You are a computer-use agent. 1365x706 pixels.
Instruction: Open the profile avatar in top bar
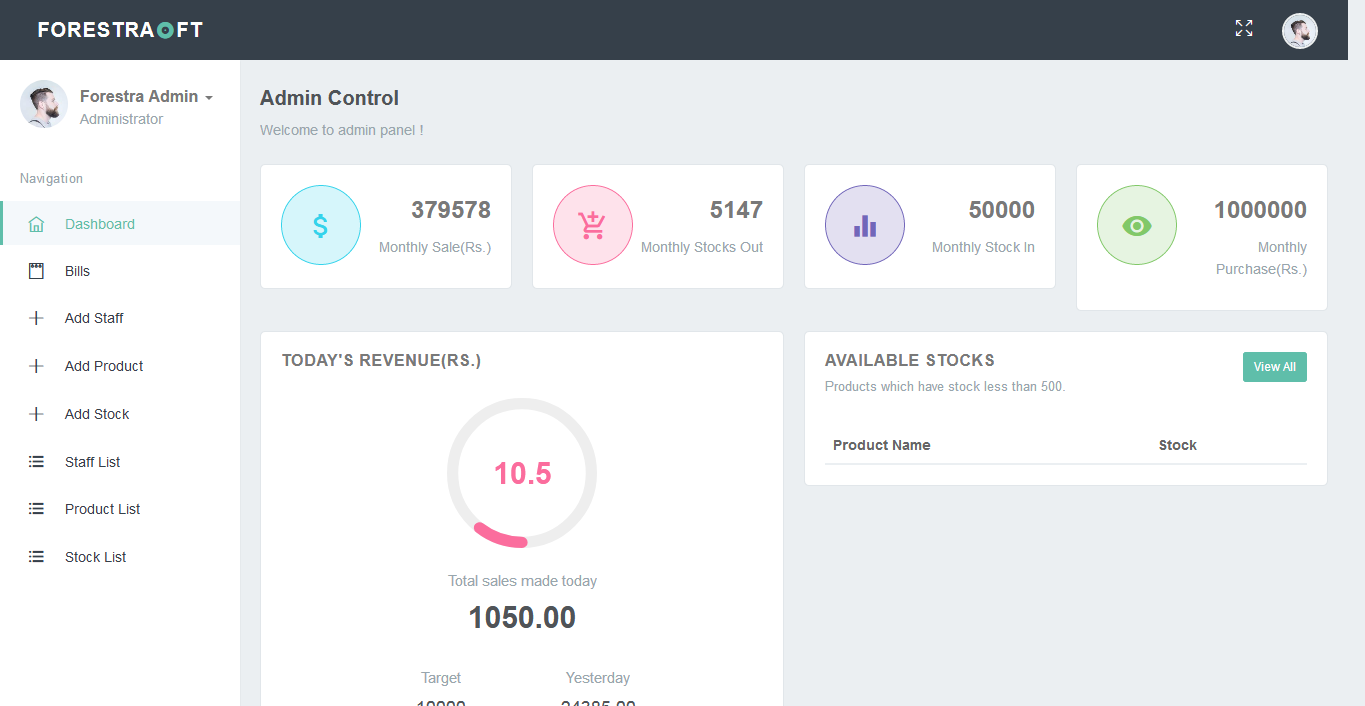coord(1299,31)
